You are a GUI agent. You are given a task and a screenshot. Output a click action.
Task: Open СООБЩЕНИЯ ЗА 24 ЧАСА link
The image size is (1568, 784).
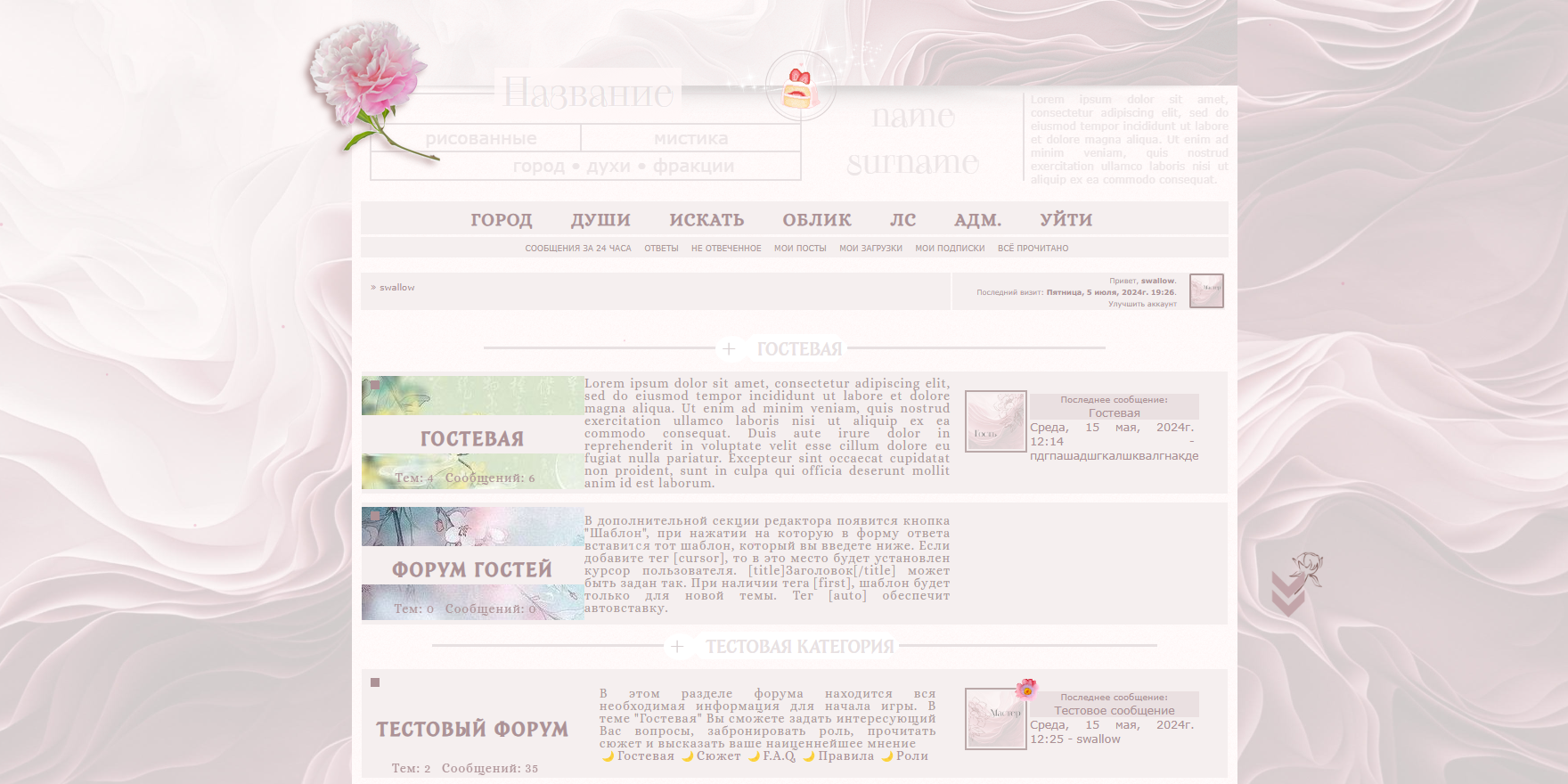[x=578, y=249]
